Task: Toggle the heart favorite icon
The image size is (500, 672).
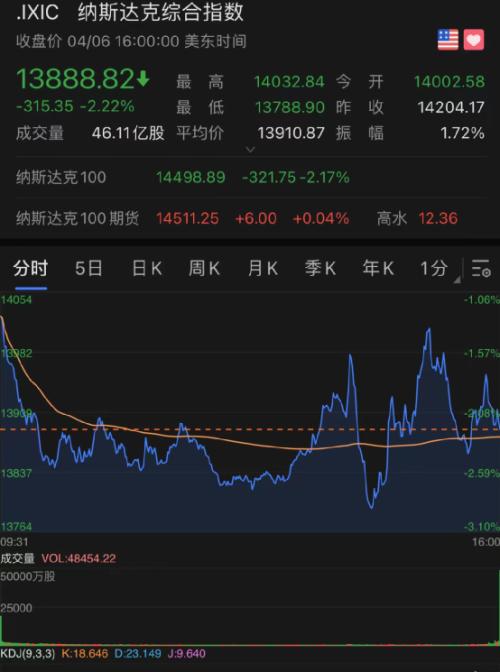Action: click(474, 40)
